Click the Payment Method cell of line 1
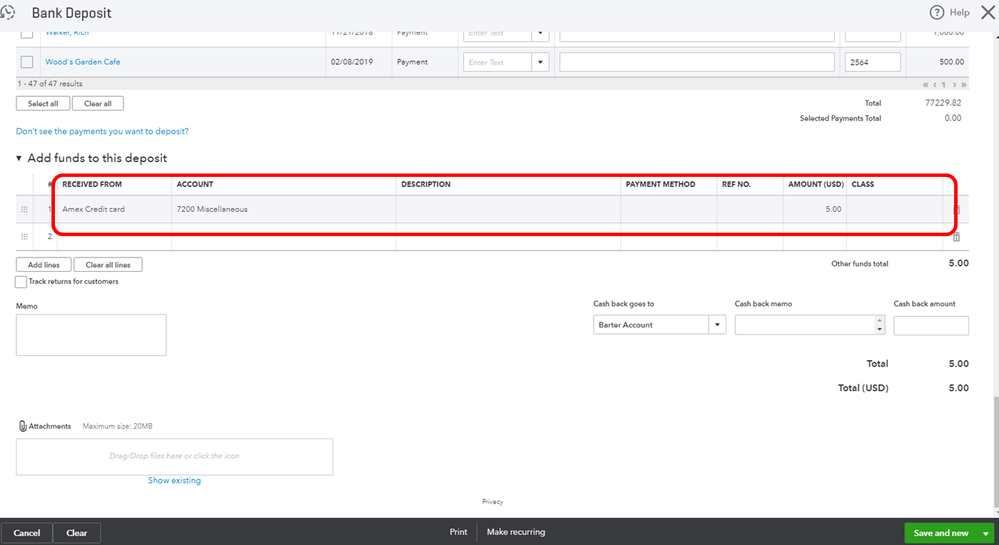Screen dimensions: 999x545 tap(668, 209)
